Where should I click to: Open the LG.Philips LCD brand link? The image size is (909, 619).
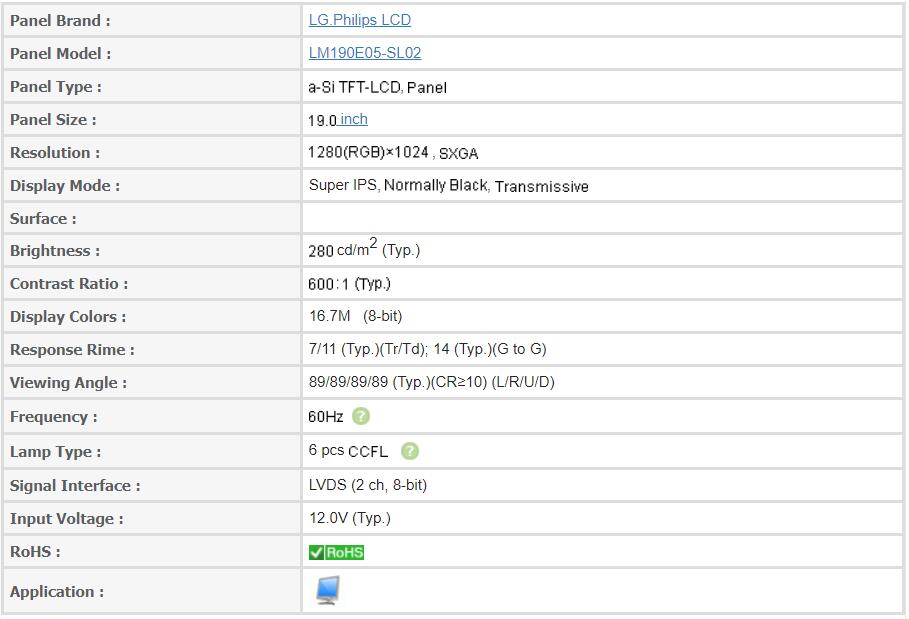(359, 20)
